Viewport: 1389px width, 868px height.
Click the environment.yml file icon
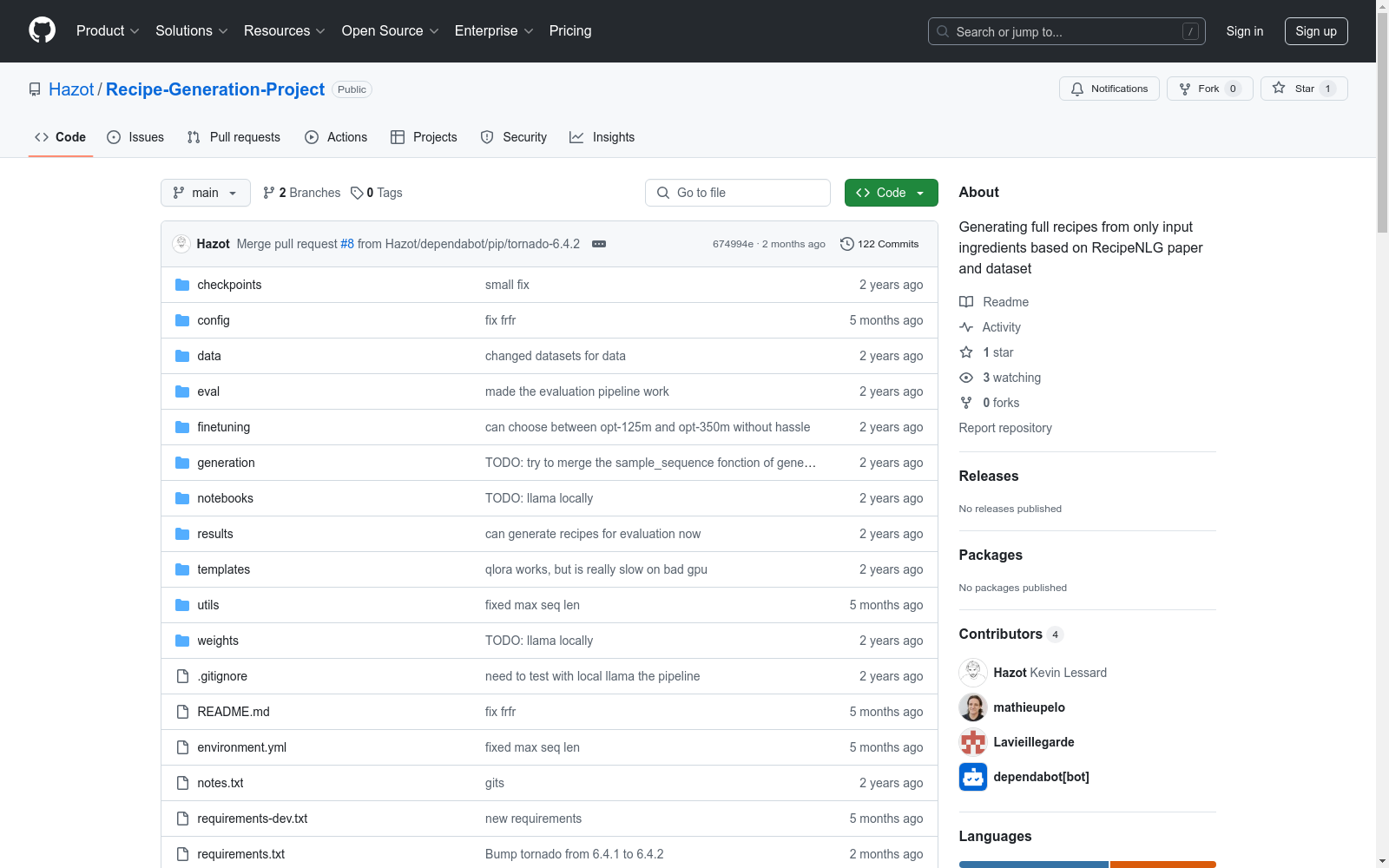click(182, 747)
